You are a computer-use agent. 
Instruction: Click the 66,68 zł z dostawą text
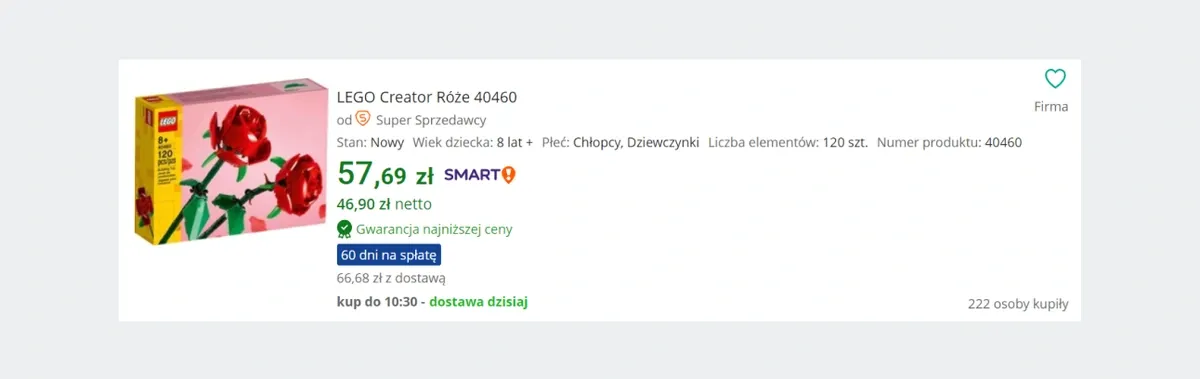pos(391,278)
